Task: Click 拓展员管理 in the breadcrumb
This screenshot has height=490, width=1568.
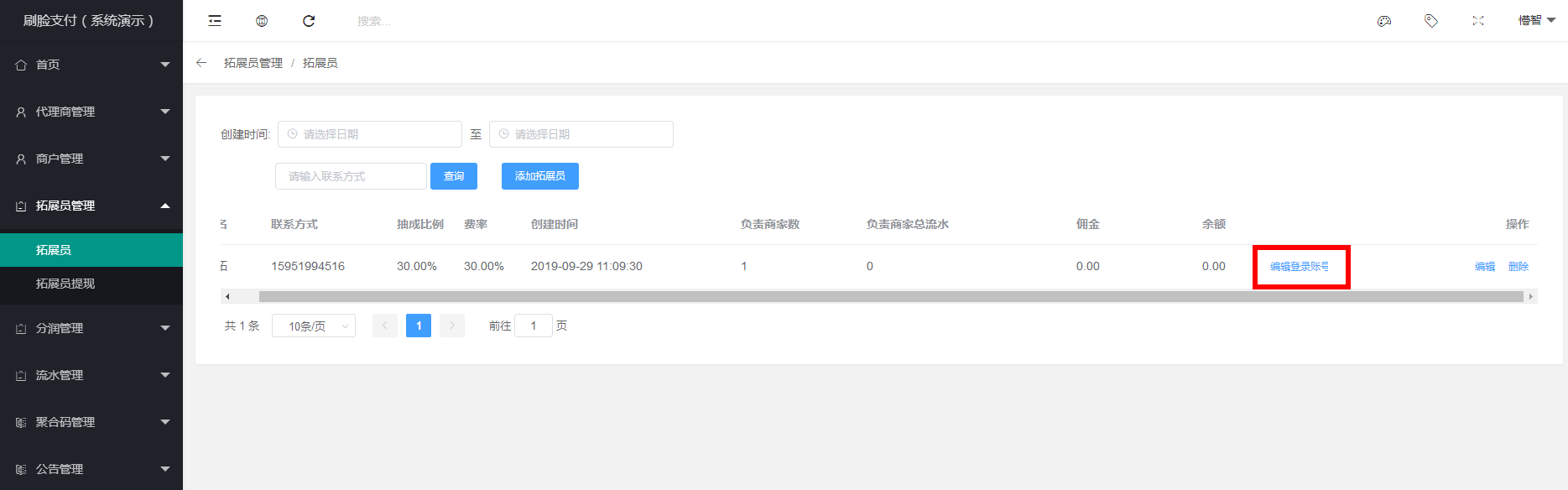Action: [x=253, y=63]
